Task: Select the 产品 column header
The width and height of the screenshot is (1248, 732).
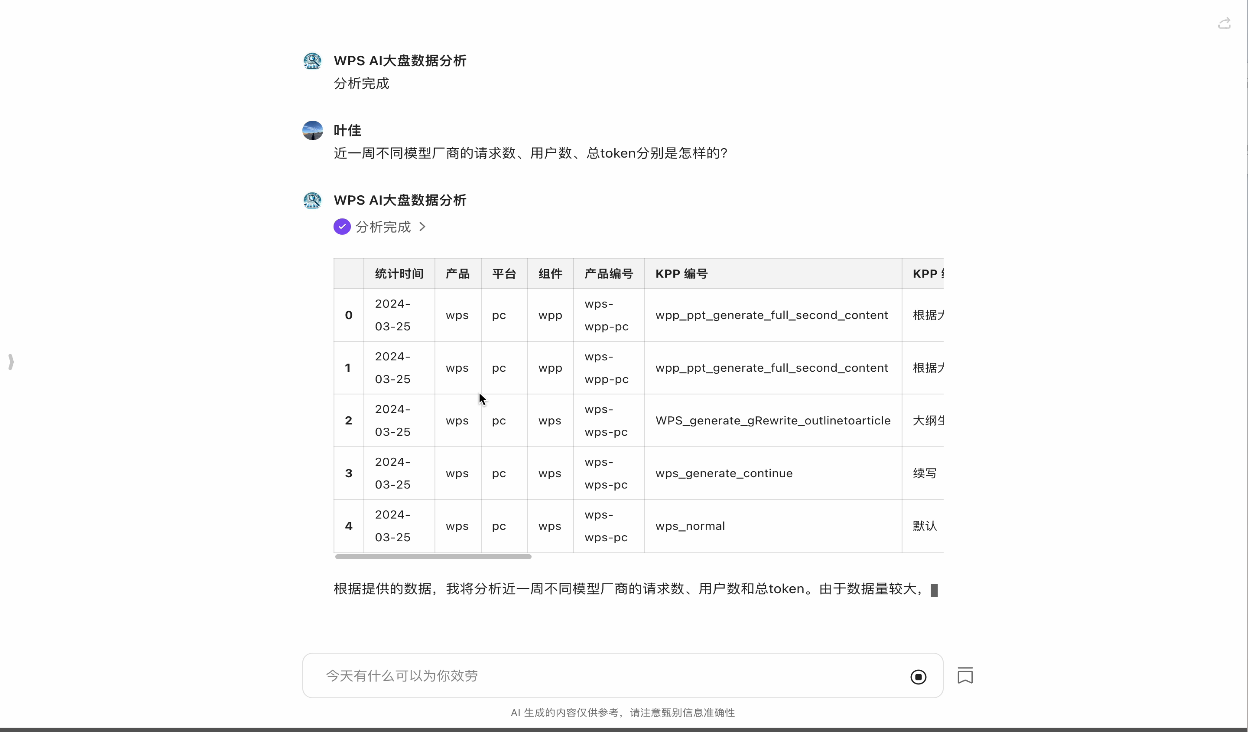Action: pos(457,274)
